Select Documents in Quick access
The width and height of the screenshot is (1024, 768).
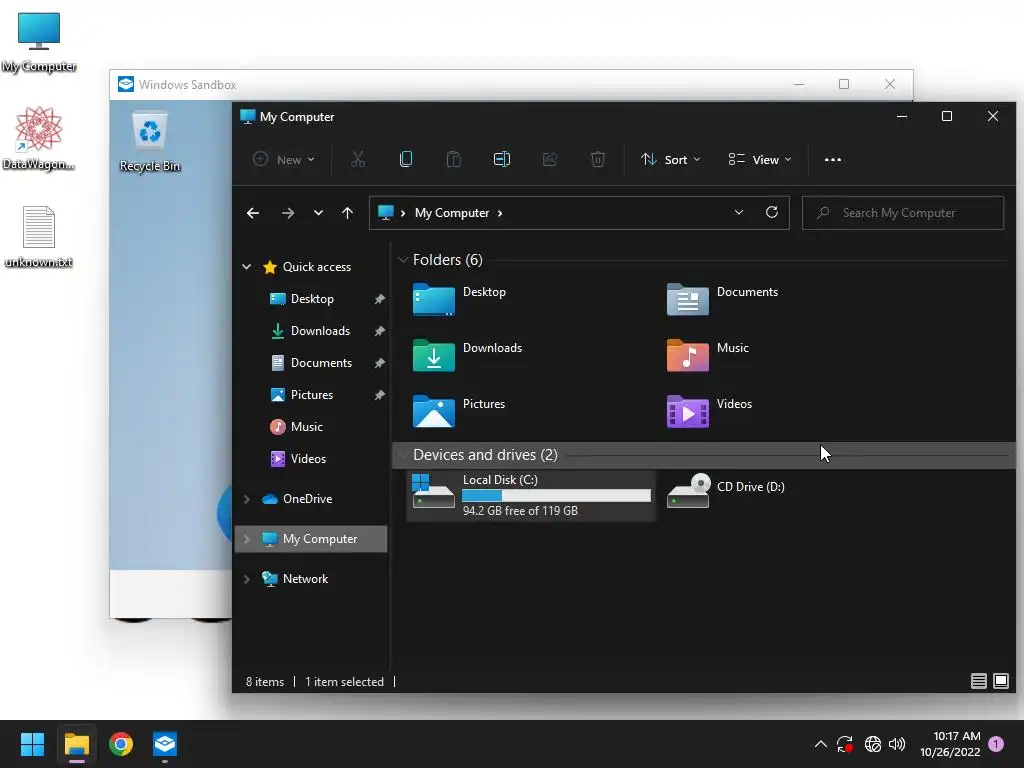point(321,362)
